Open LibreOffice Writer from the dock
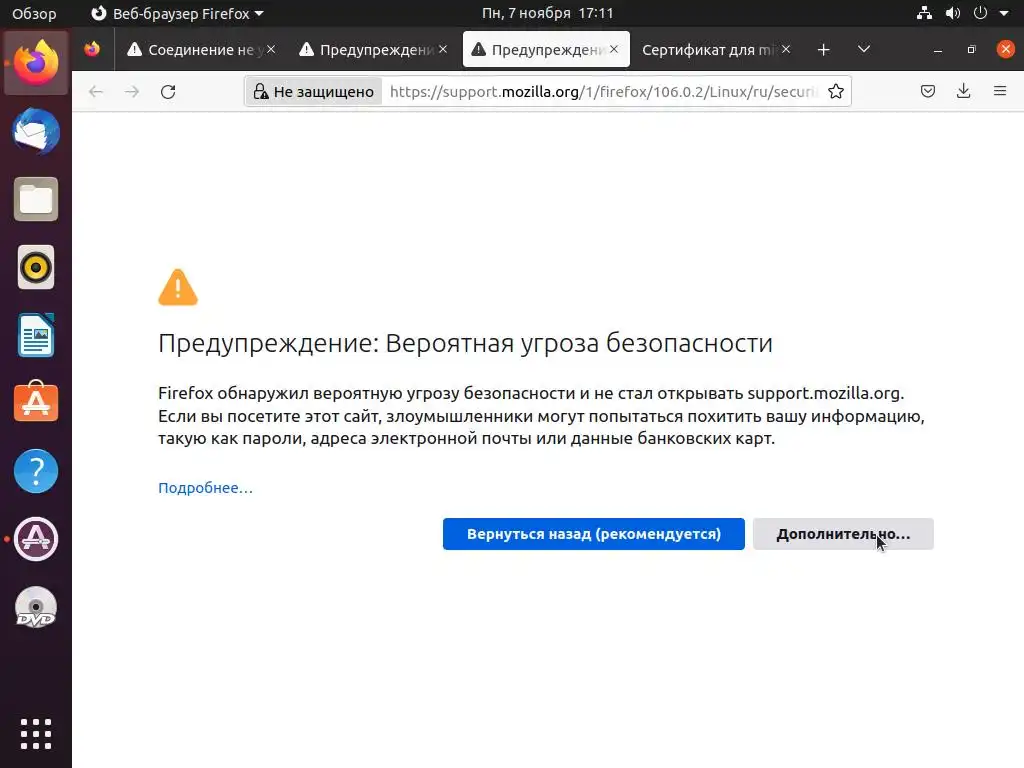Screen dimensions: 1024x768 tap(36, 335)
